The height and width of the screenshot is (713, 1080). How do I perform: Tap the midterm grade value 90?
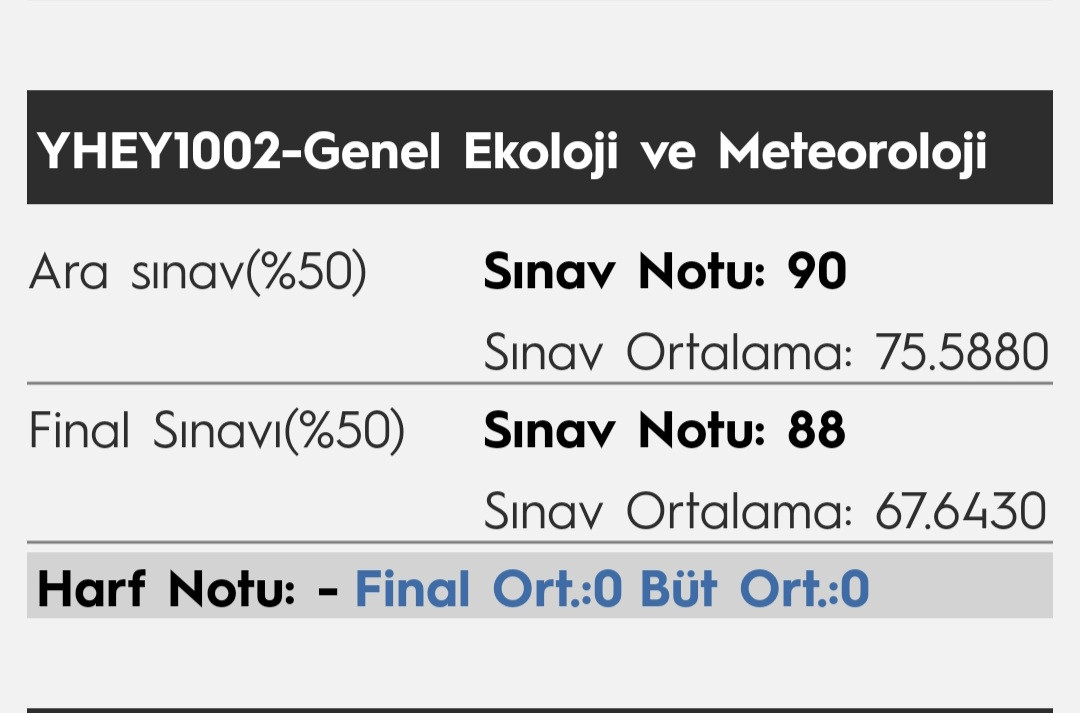click(817, 272)
